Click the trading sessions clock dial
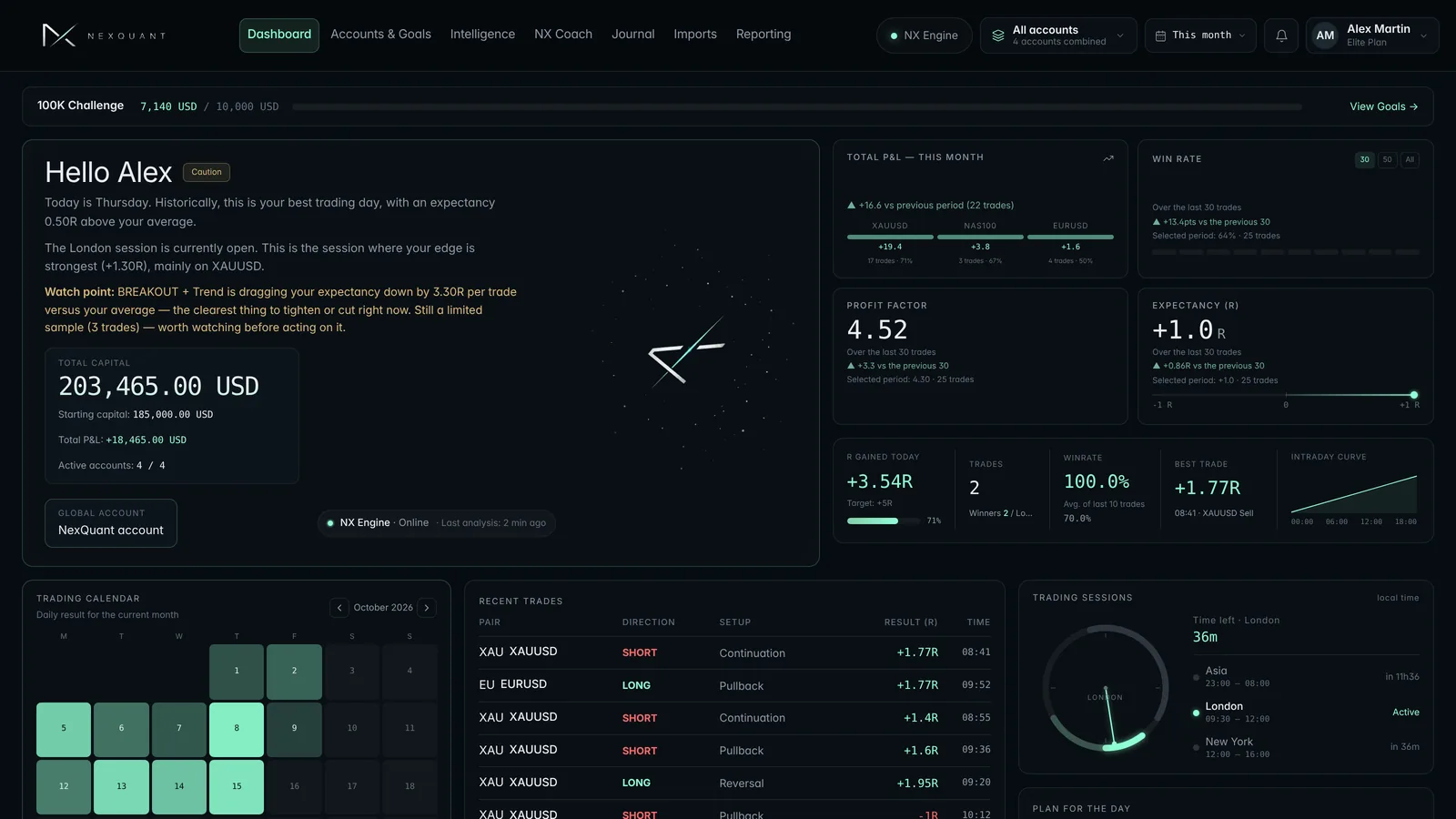 point(1106,688)
